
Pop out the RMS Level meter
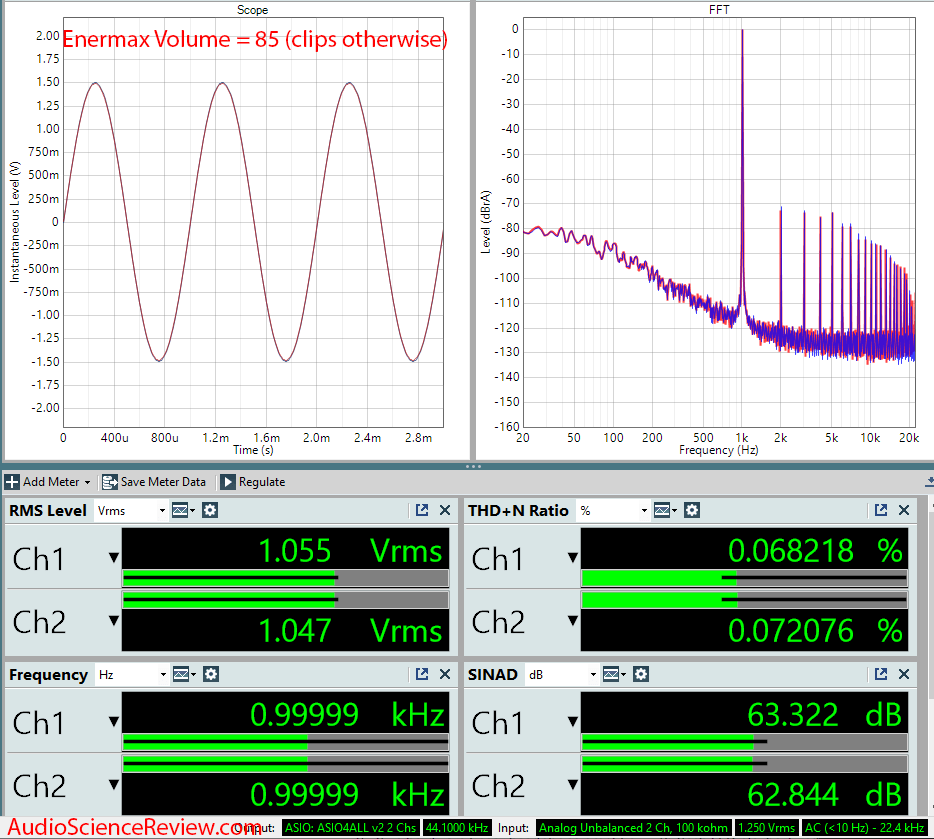coord(422,510)
